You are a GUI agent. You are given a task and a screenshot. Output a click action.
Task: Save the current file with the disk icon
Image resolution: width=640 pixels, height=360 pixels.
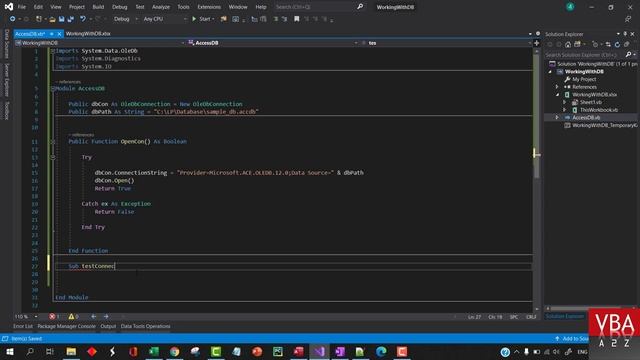(62, 19)
